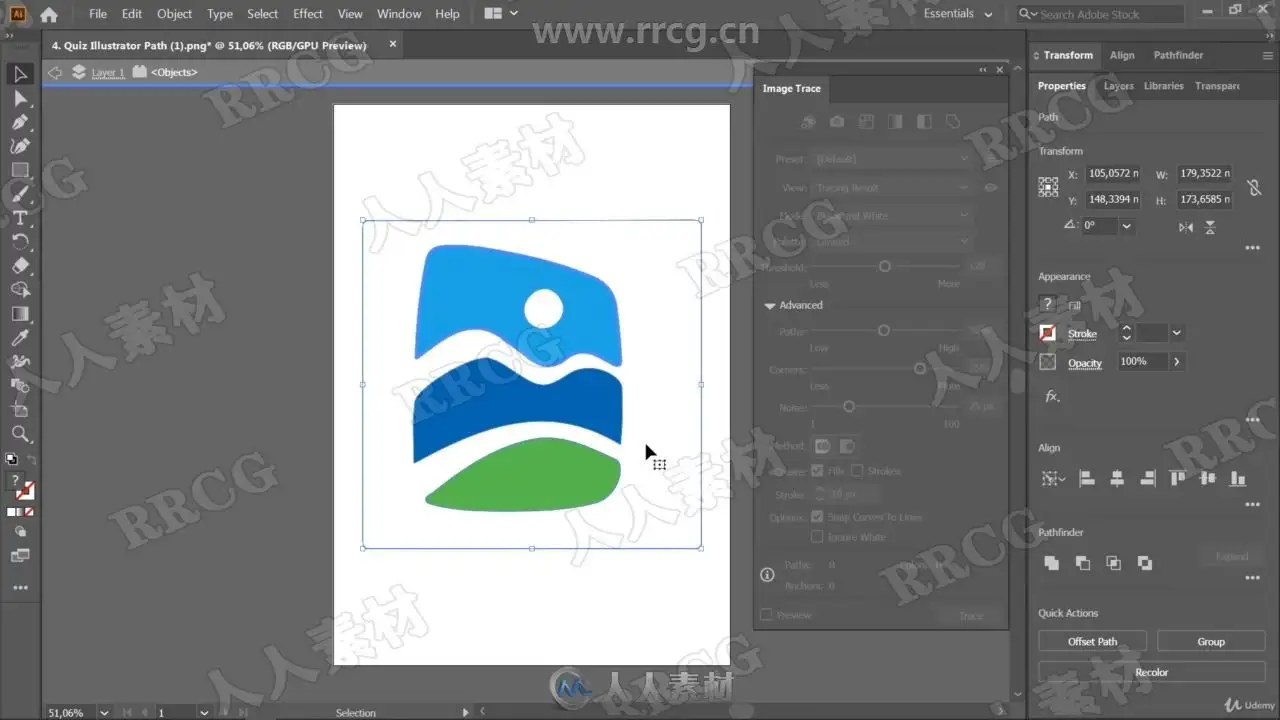Open the File menu
This screenshot has width=1280, height=720.
coord(98,14)
